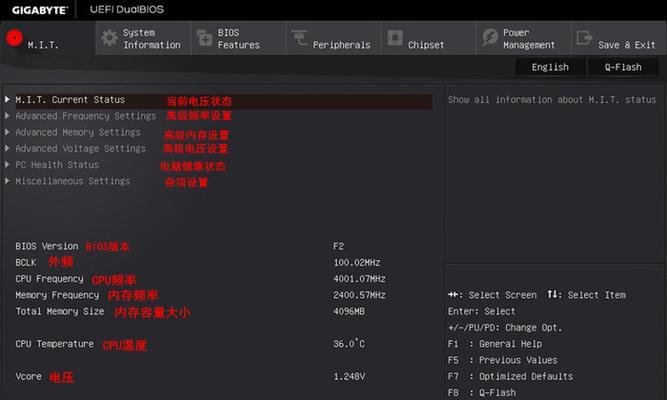Open the Save & Exit tab

point(619,38)
